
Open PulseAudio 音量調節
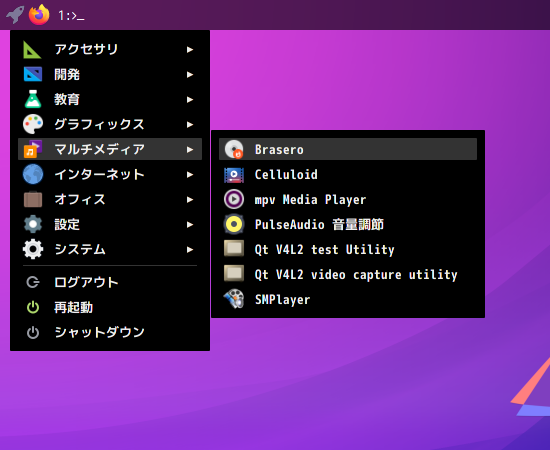click(x=348, y=224)
